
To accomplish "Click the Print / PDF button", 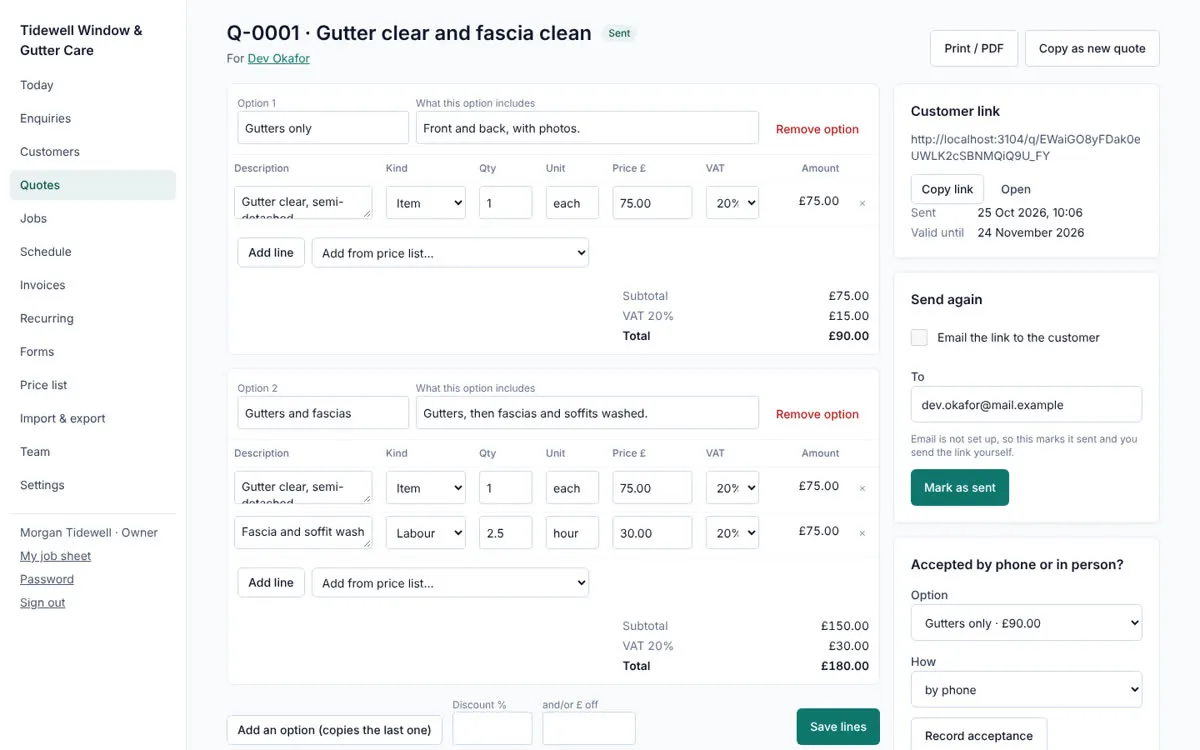I will coord(974,48).
